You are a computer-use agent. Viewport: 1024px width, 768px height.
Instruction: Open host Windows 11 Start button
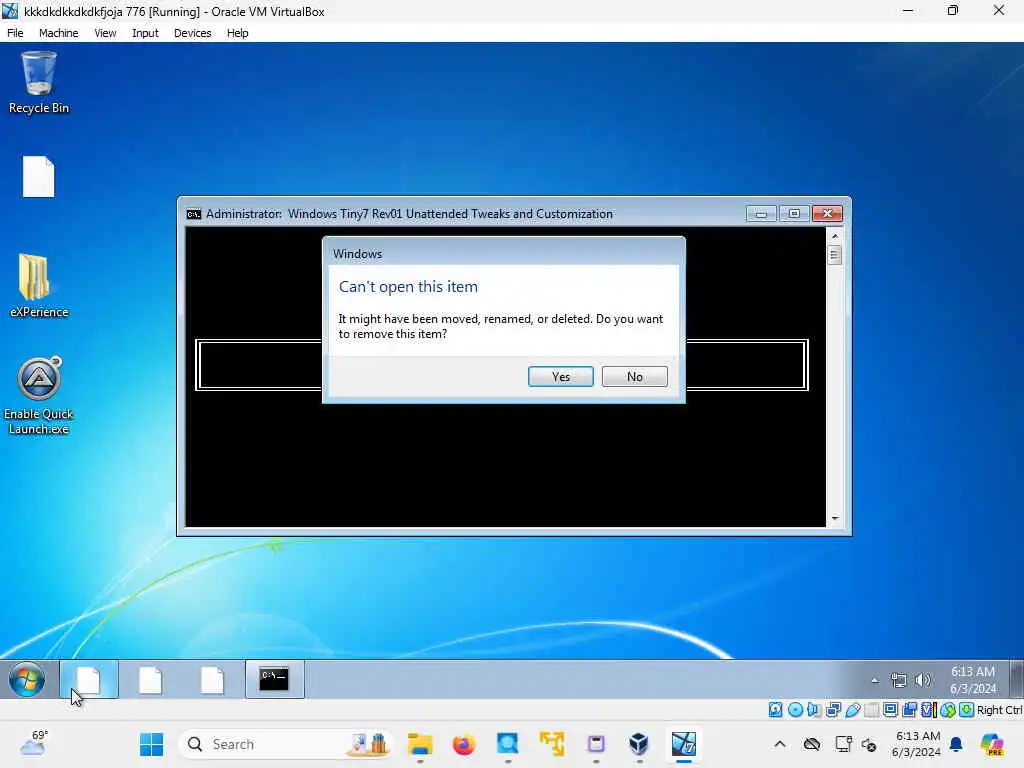coord(152,744)
